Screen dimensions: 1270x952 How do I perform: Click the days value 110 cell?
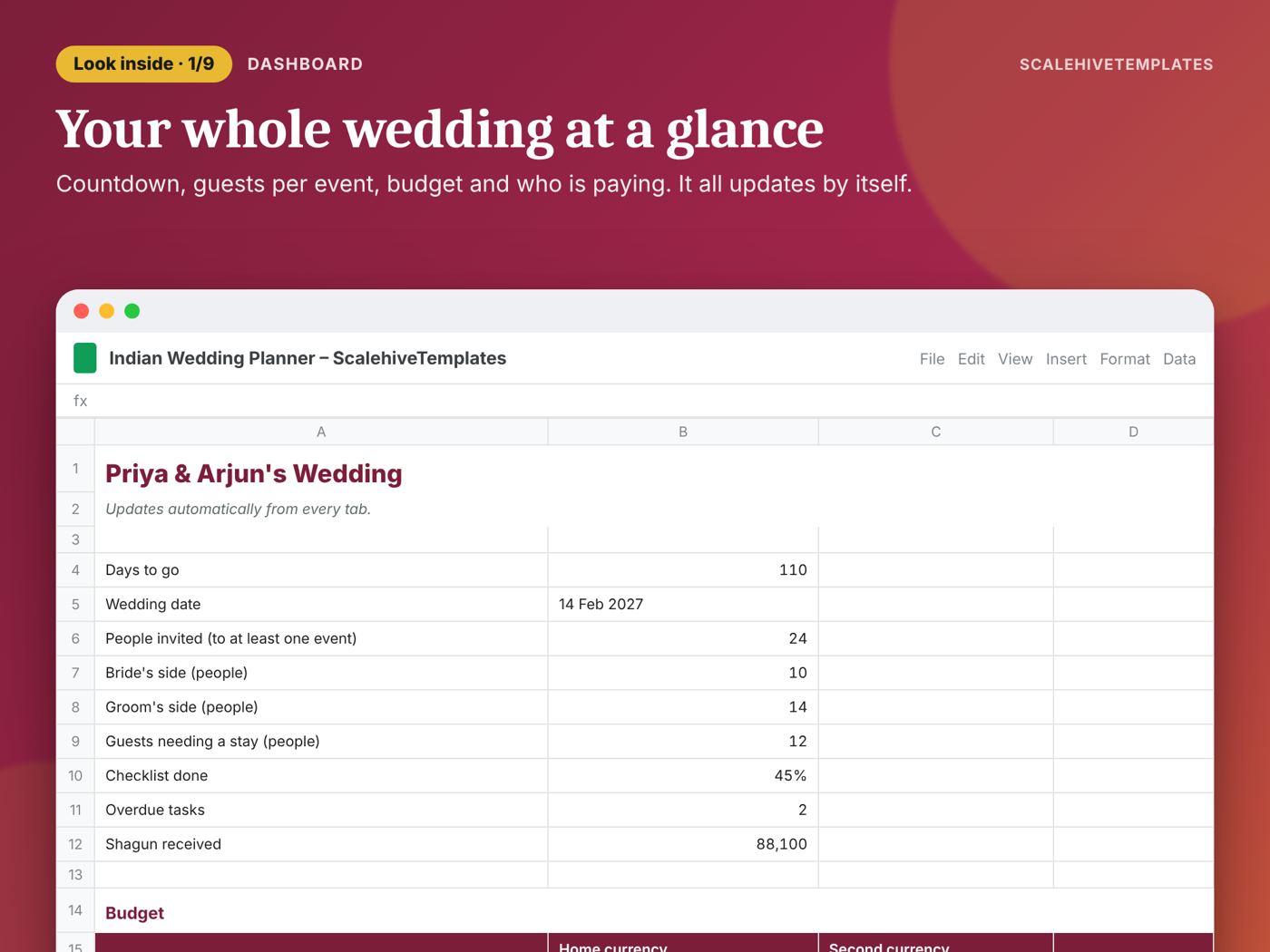click(683, 570)
